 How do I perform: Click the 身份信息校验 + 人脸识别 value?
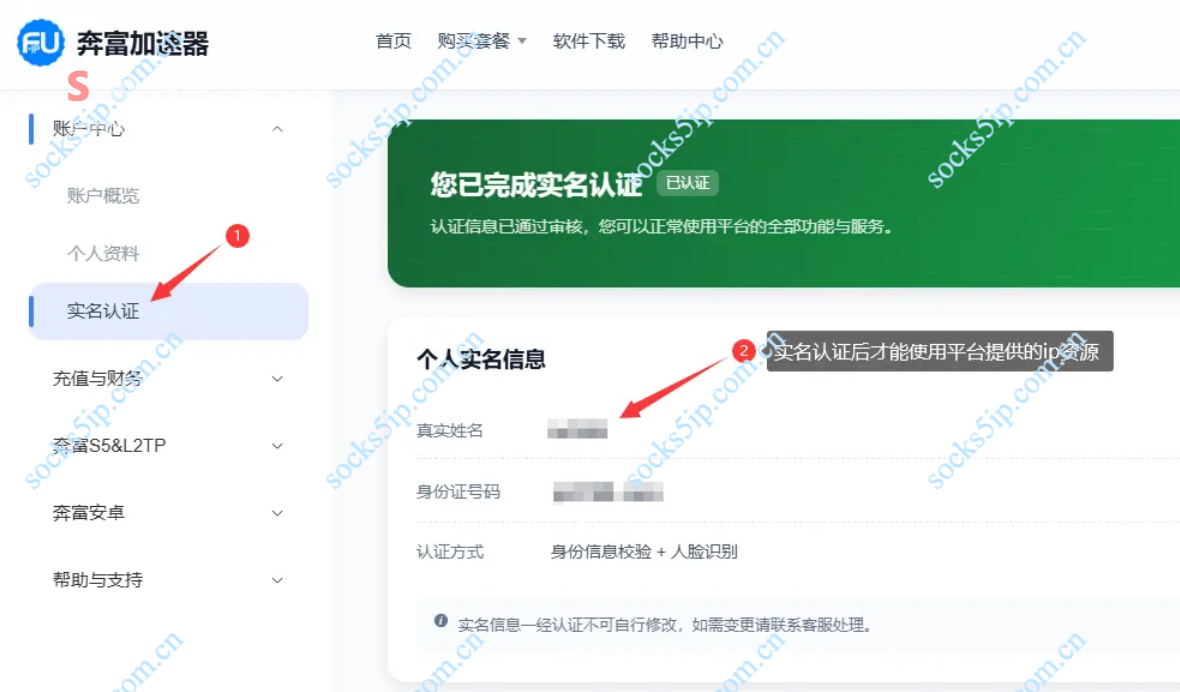644,552
